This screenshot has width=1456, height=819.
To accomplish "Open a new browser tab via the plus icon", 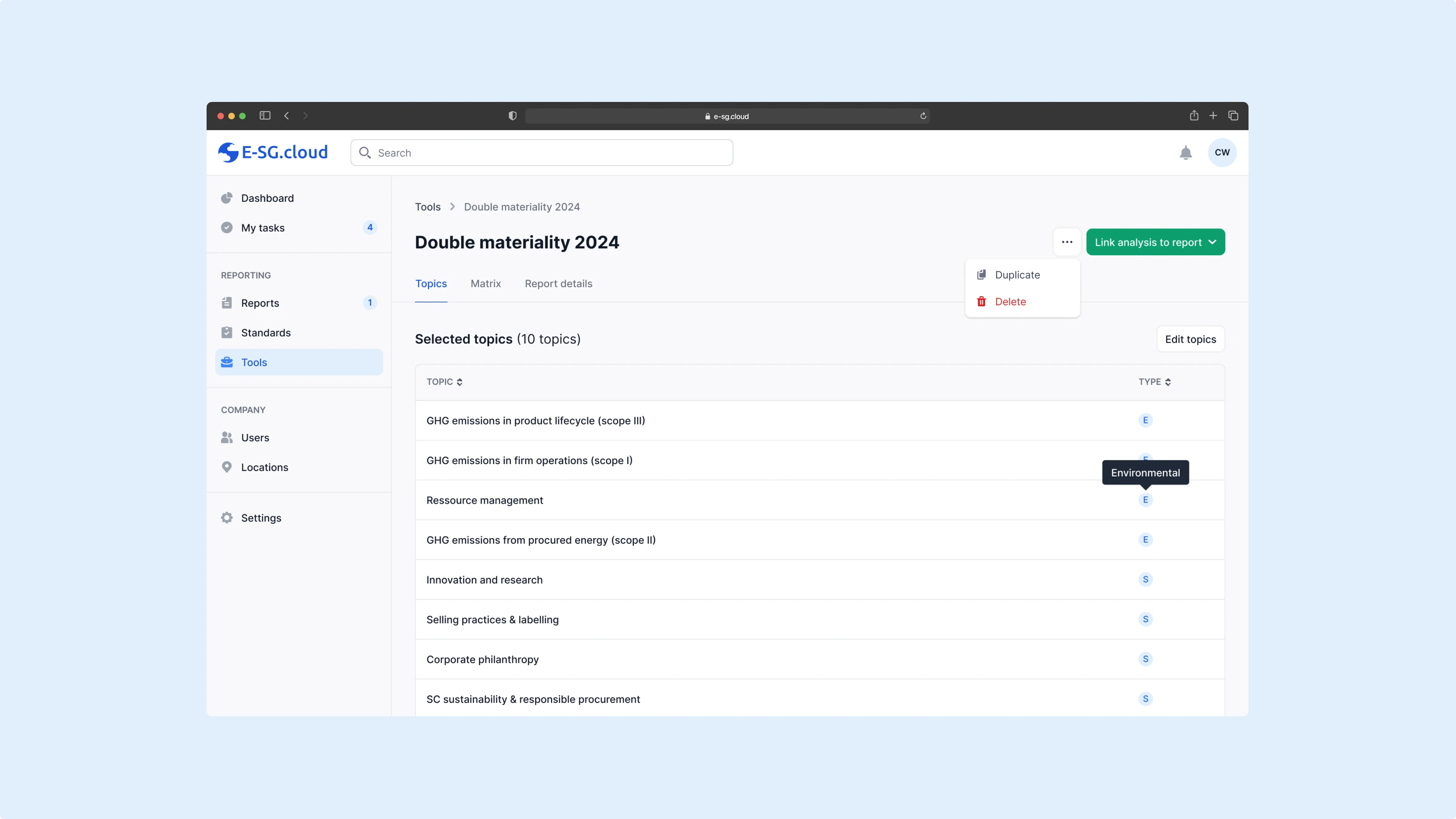I will point(1213,115).
